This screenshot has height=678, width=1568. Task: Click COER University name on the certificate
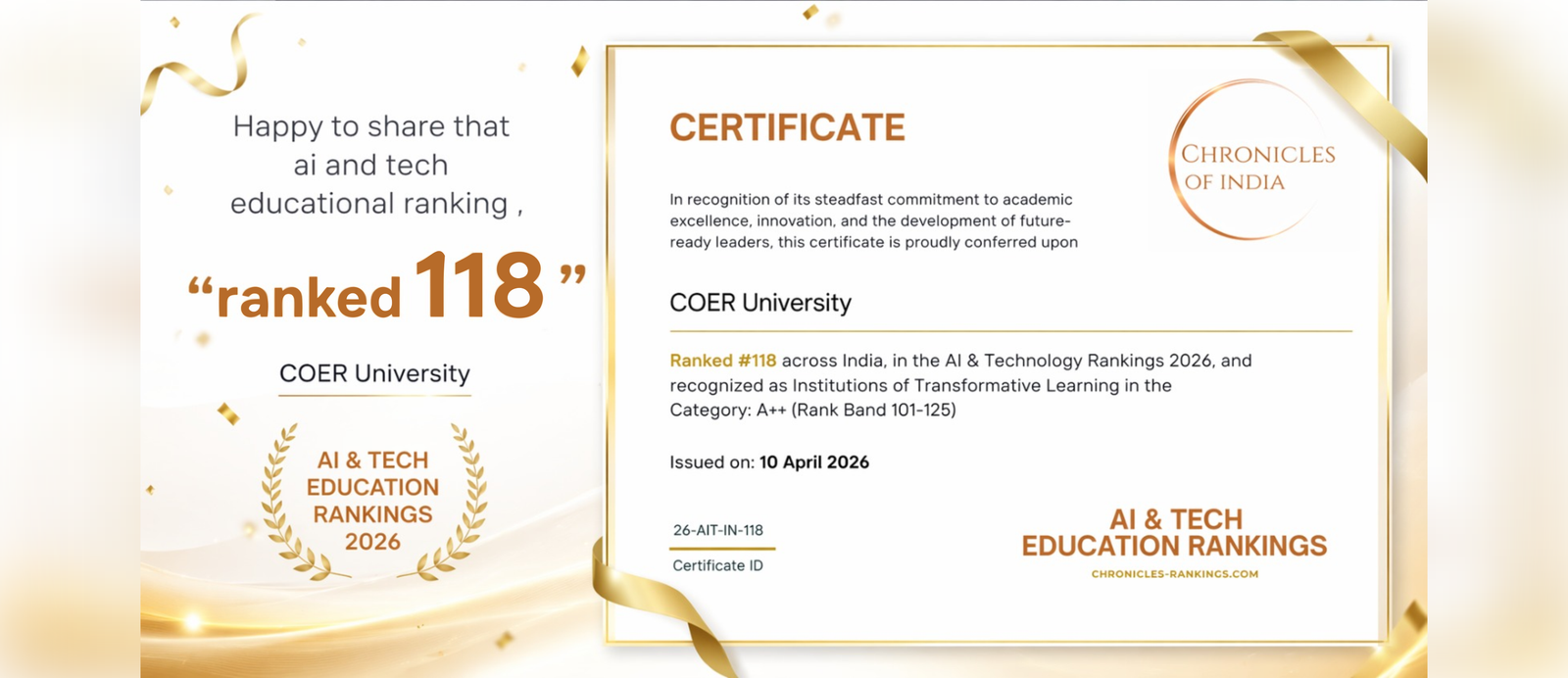tap(760, 303)
